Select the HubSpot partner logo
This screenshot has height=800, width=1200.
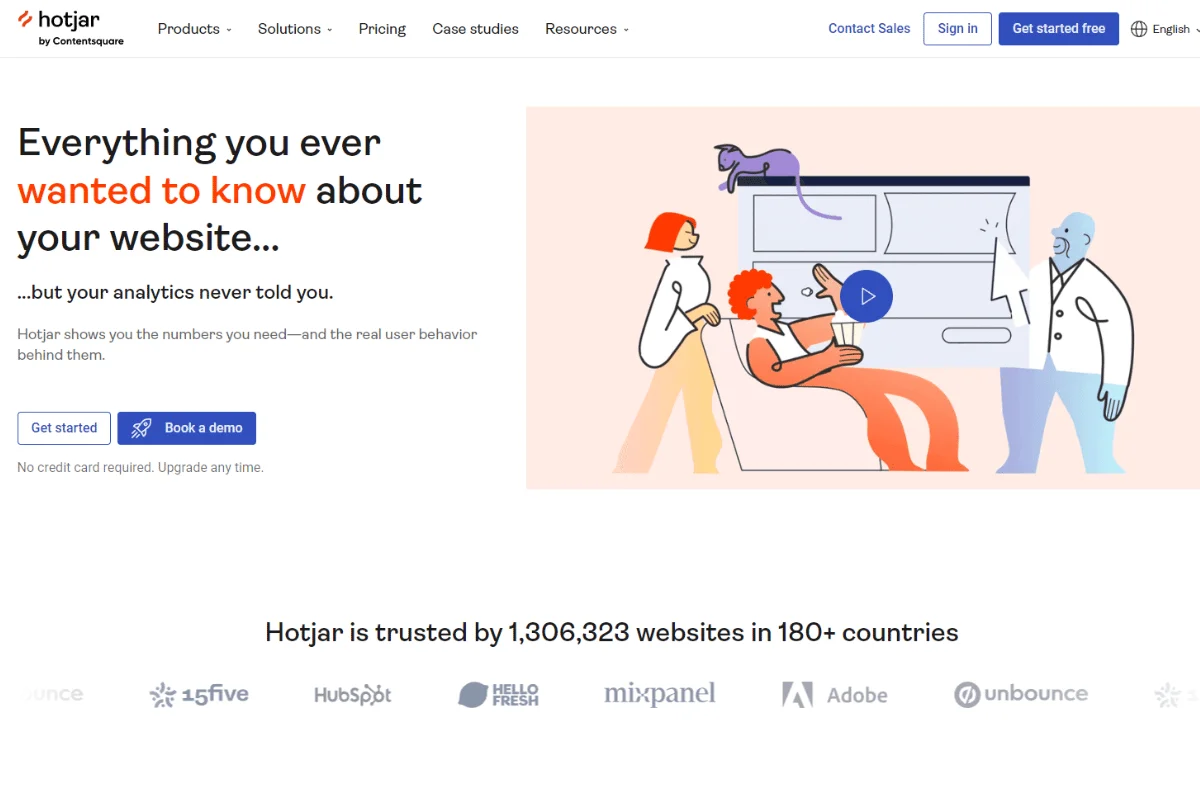pos(352,694)
